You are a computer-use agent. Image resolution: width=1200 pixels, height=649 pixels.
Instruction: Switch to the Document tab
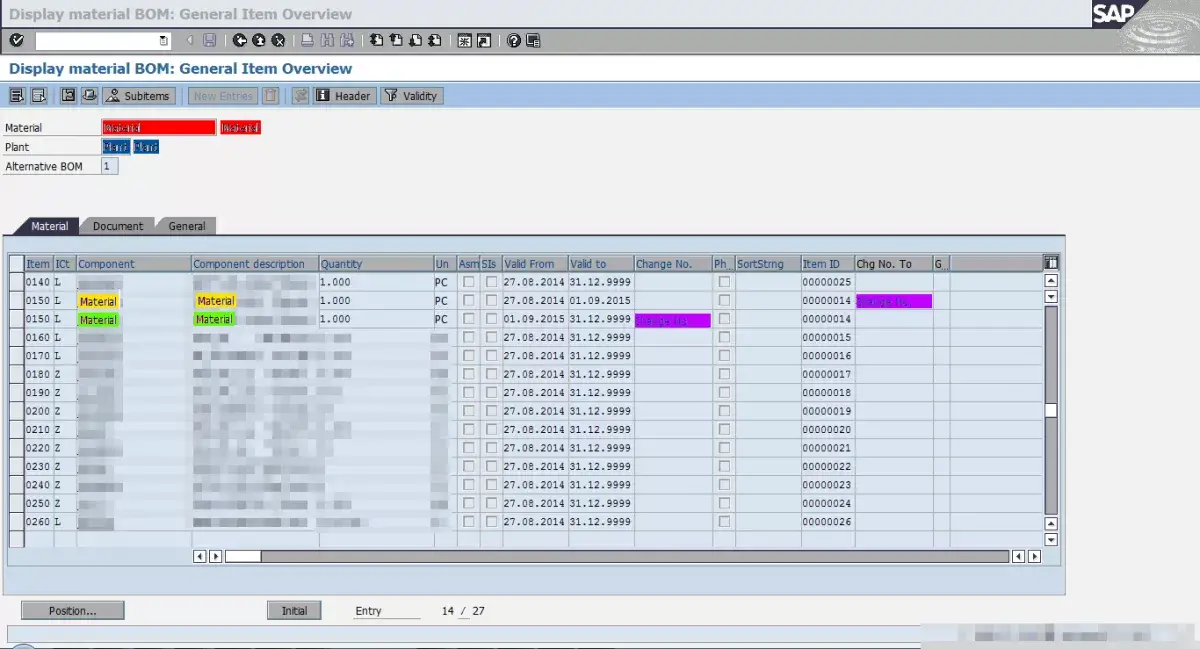pyautogui.click(x=118, y=226)
